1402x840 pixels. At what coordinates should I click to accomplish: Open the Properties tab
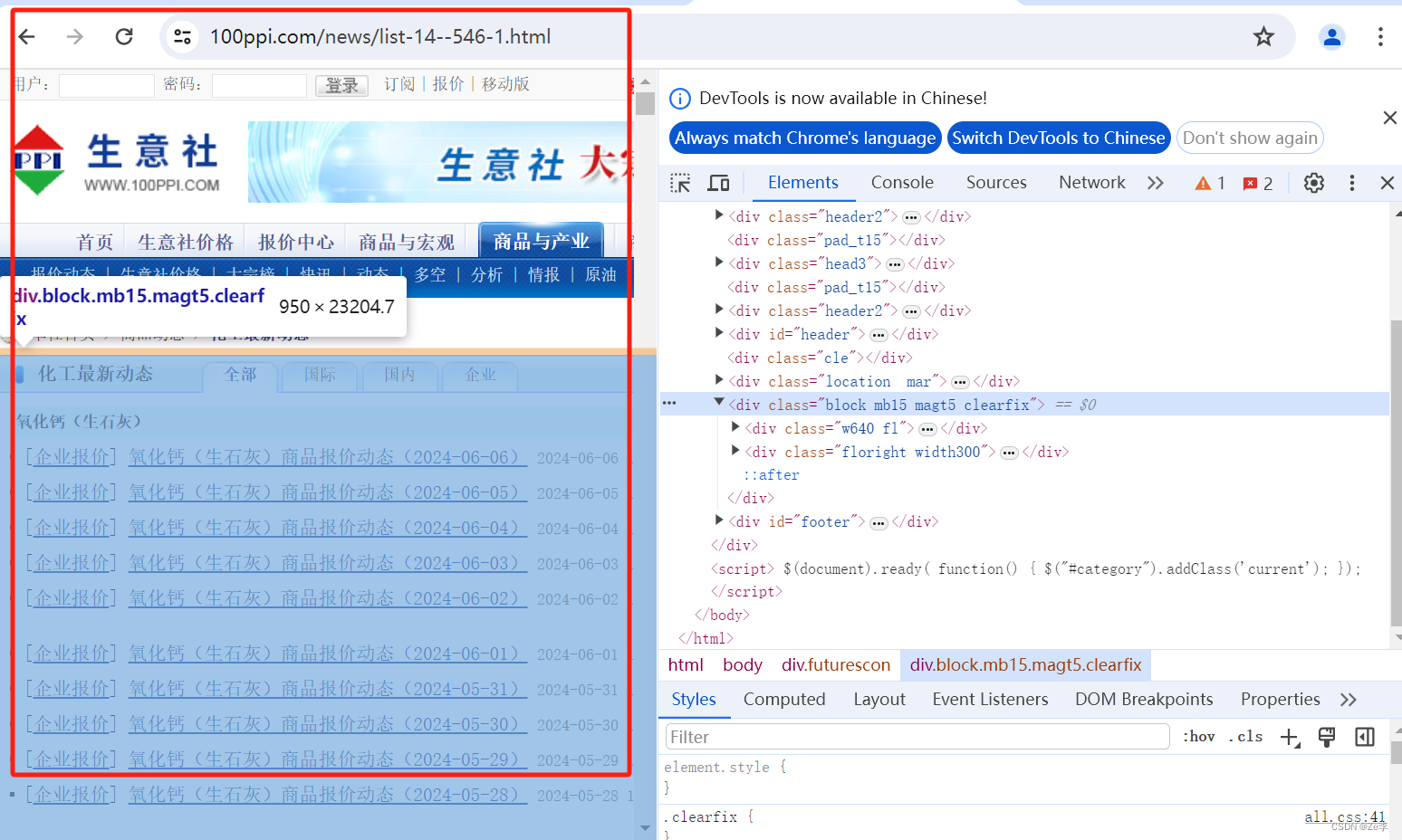(x=1281, y=700)
